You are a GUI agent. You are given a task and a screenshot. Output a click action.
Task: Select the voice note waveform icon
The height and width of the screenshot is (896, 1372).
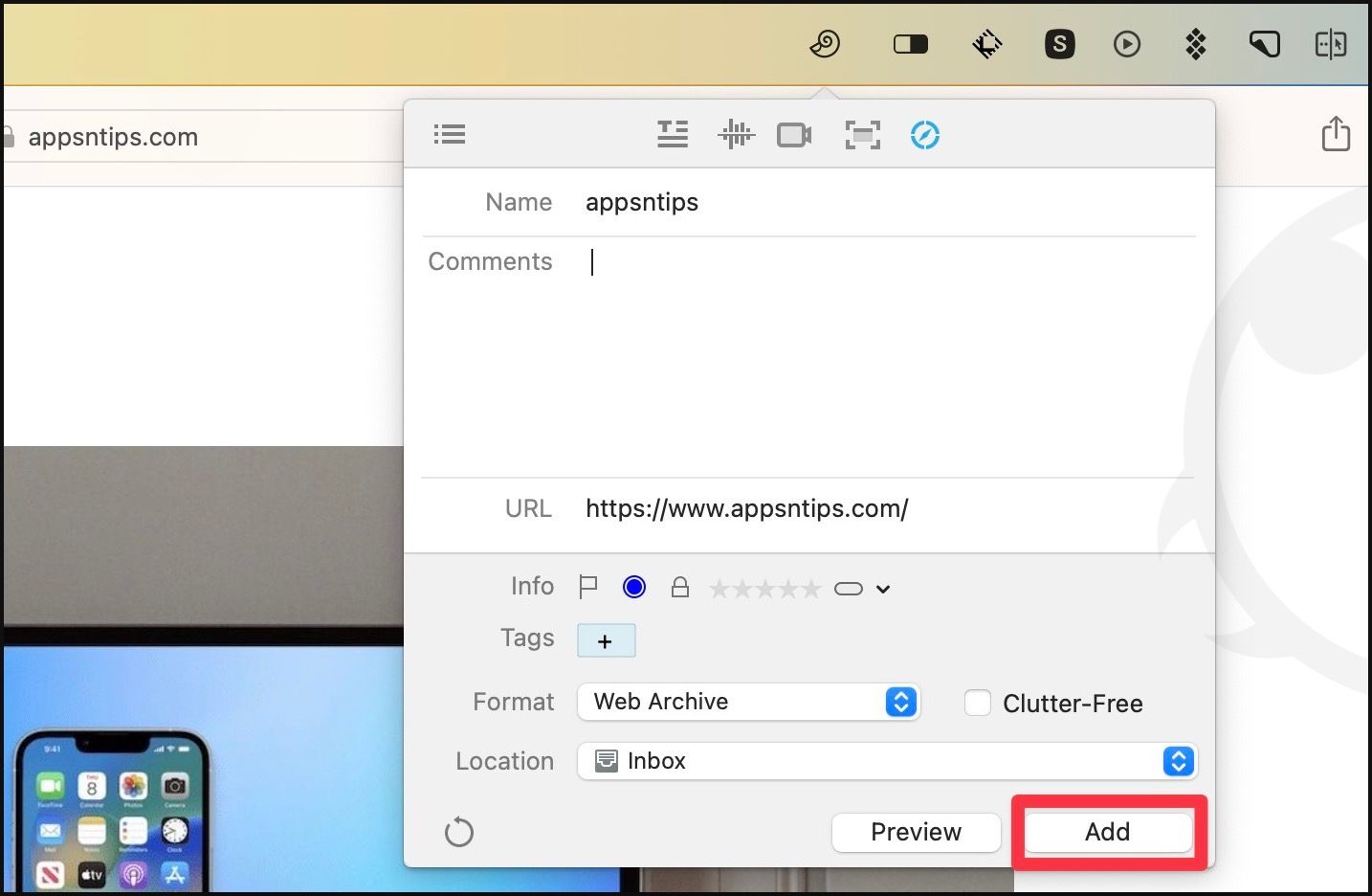[x=736, y=135]
